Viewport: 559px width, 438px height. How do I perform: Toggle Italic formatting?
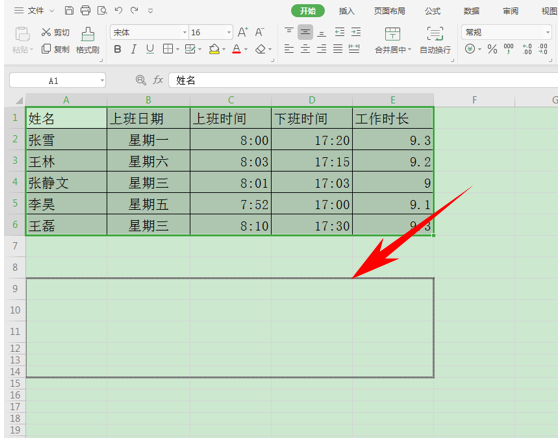coord(134,49)
